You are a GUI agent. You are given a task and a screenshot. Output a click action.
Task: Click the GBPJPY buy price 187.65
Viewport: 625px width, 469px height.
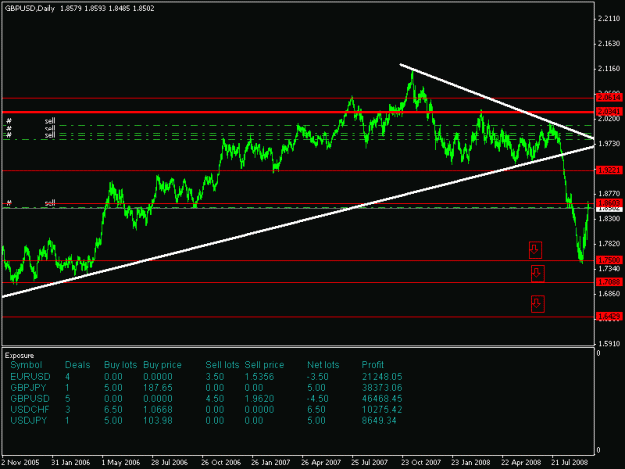(158, 388)
